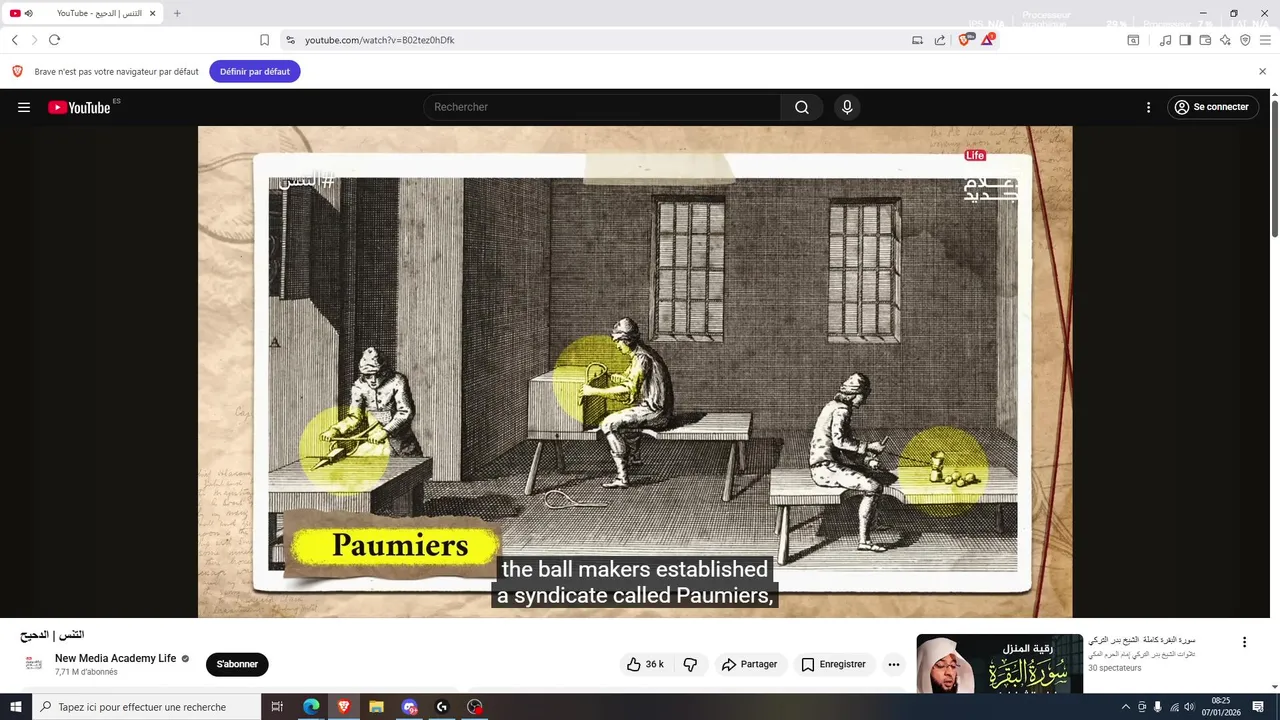
Task: Open the tab search icon in toolbar
Action: pos(1133,40)
